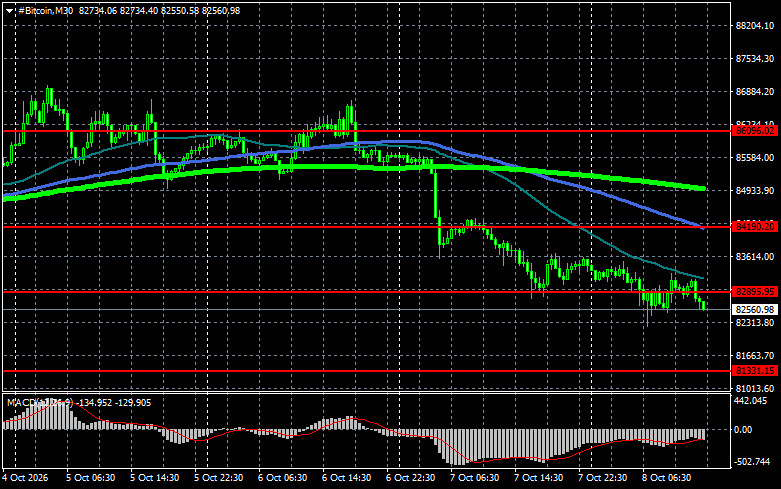
Task: Click the 7 Oct 06:30 time label
Action: pos(475,478)
